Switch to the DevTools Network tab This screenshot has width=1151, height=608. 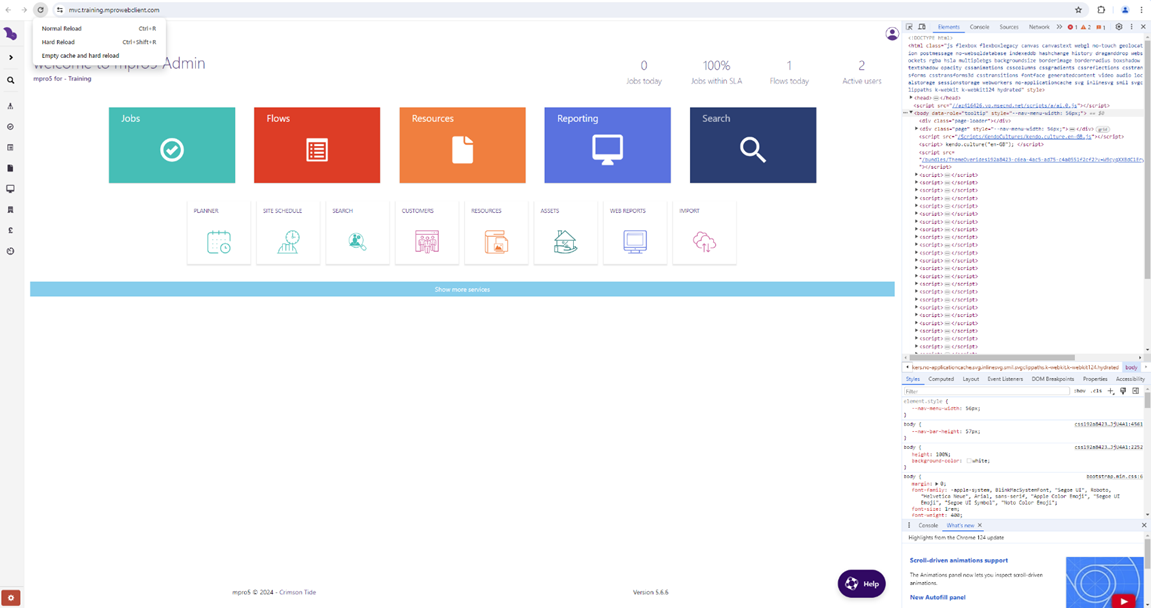(1039, 26)
